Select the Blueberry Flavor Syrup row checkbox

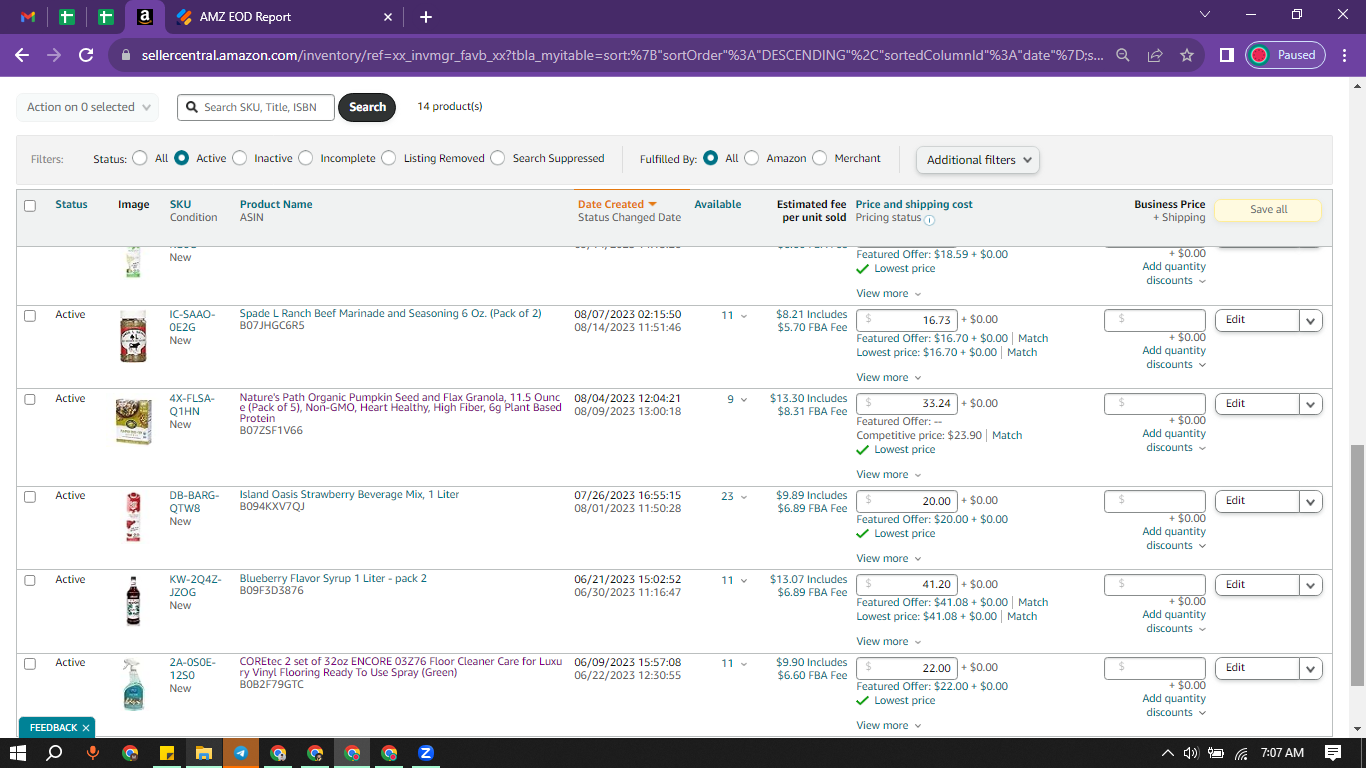(30, 581)
